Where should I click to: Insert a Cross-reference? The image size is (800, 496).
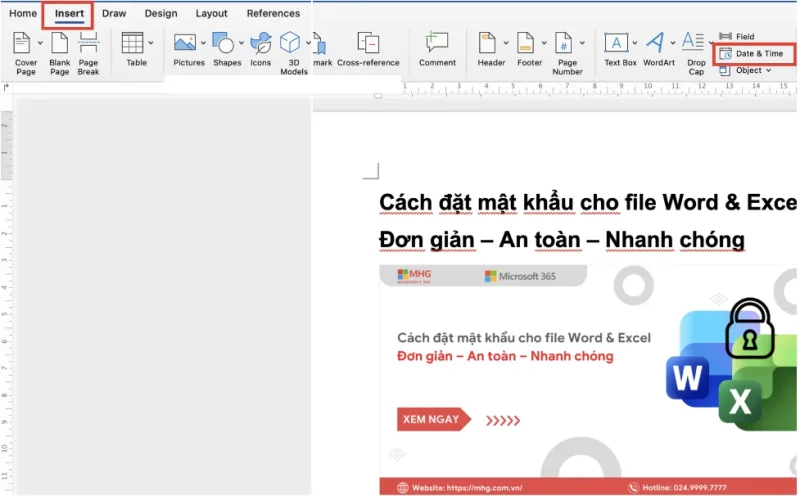368,49
